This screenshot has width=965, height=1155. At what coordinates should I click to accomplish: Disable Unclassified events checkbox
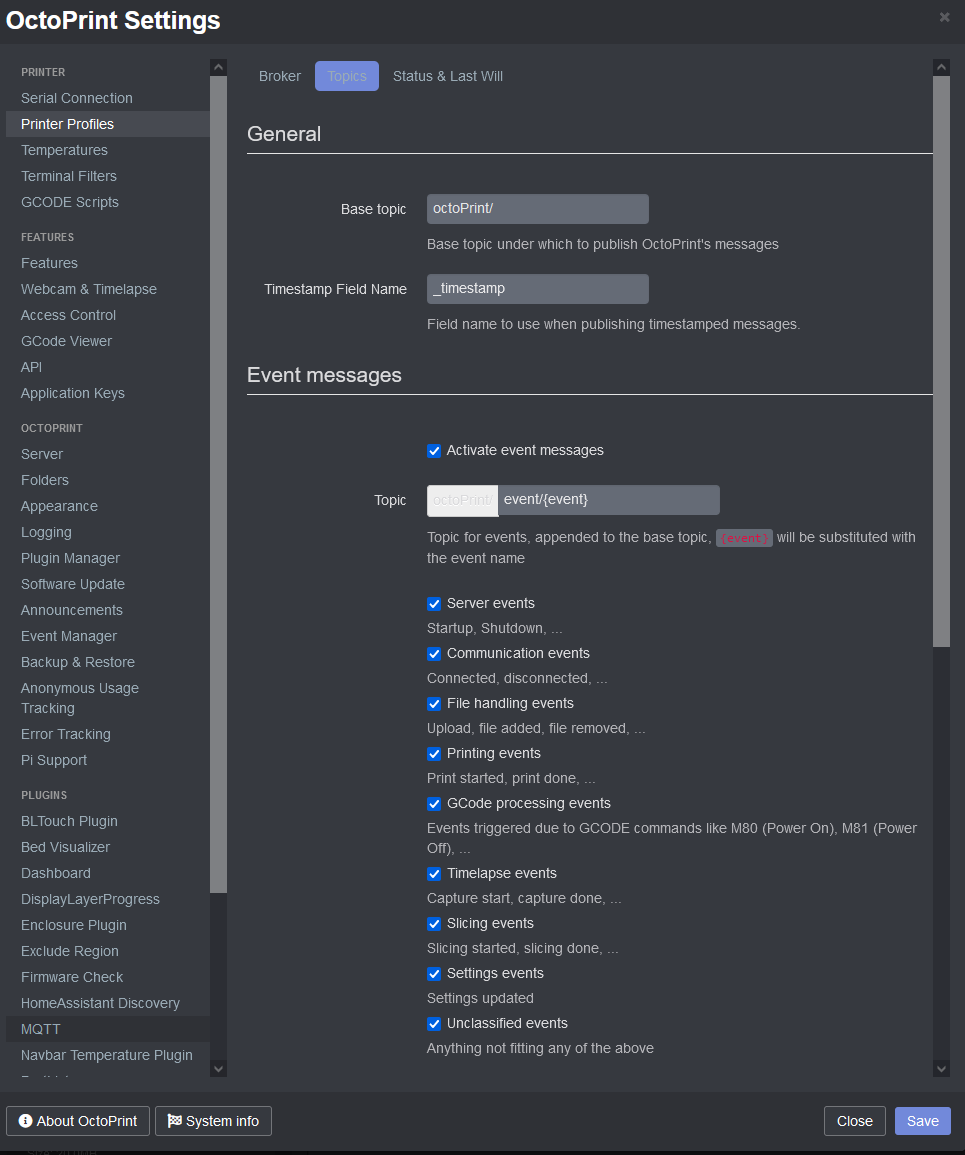click(x=434, y=1025)
